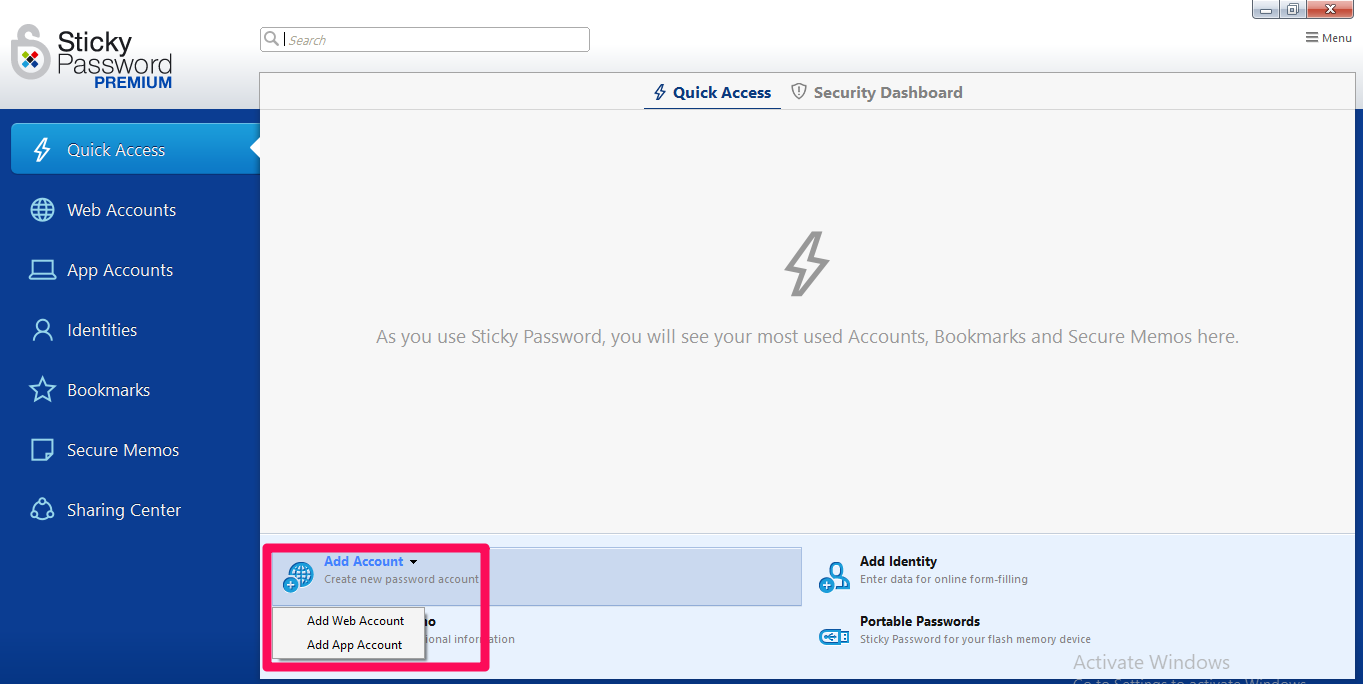This screenshot has height=684, width=1363.
Task: Switch to the Security Dashboard tab
Action: click(x=877, y=93)
